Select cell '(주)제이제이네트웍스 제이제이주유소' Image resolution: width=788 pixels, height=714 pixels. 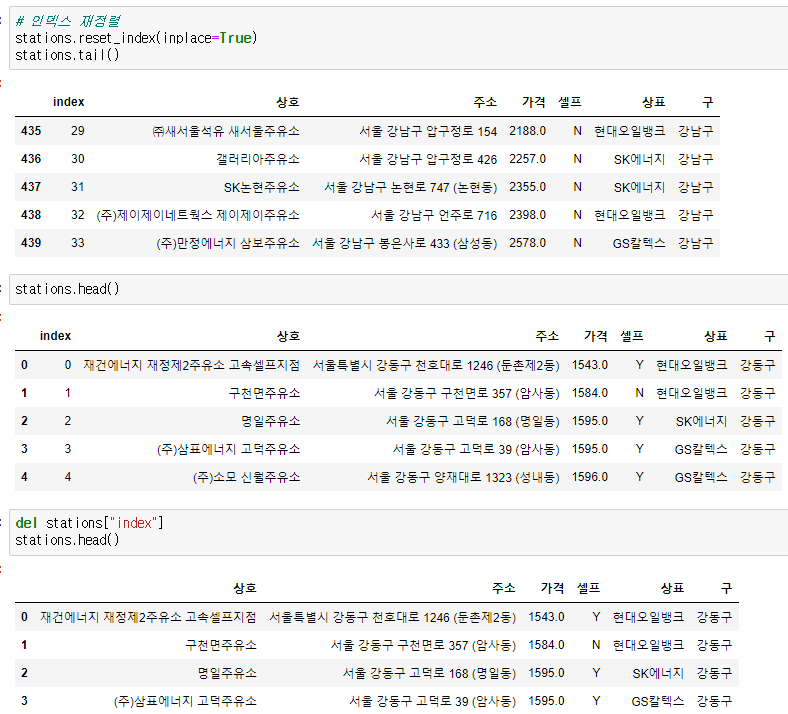tap(198, 215)
